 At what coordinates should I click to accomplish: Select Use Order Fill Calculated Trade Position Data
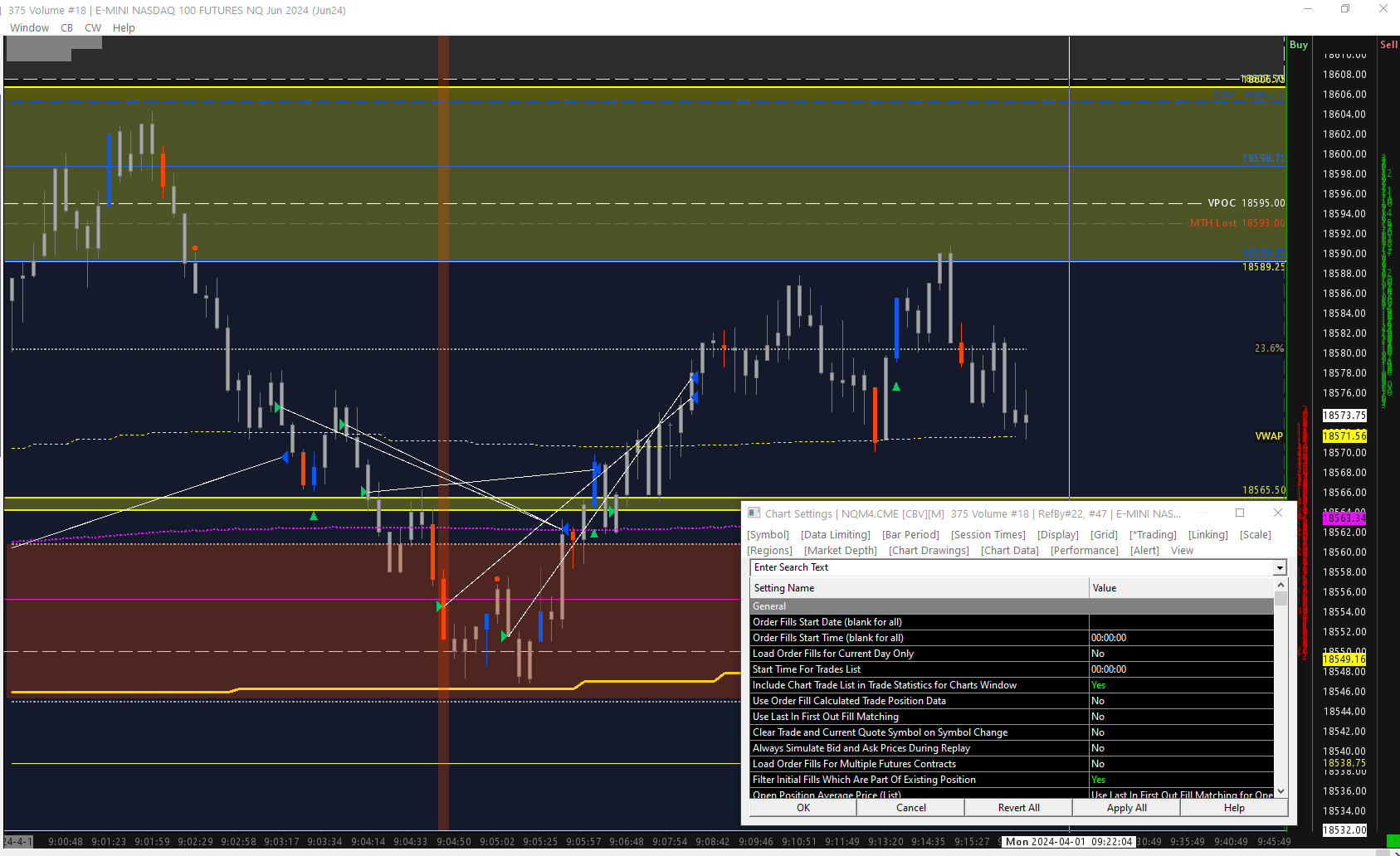tap(1012, 701)
